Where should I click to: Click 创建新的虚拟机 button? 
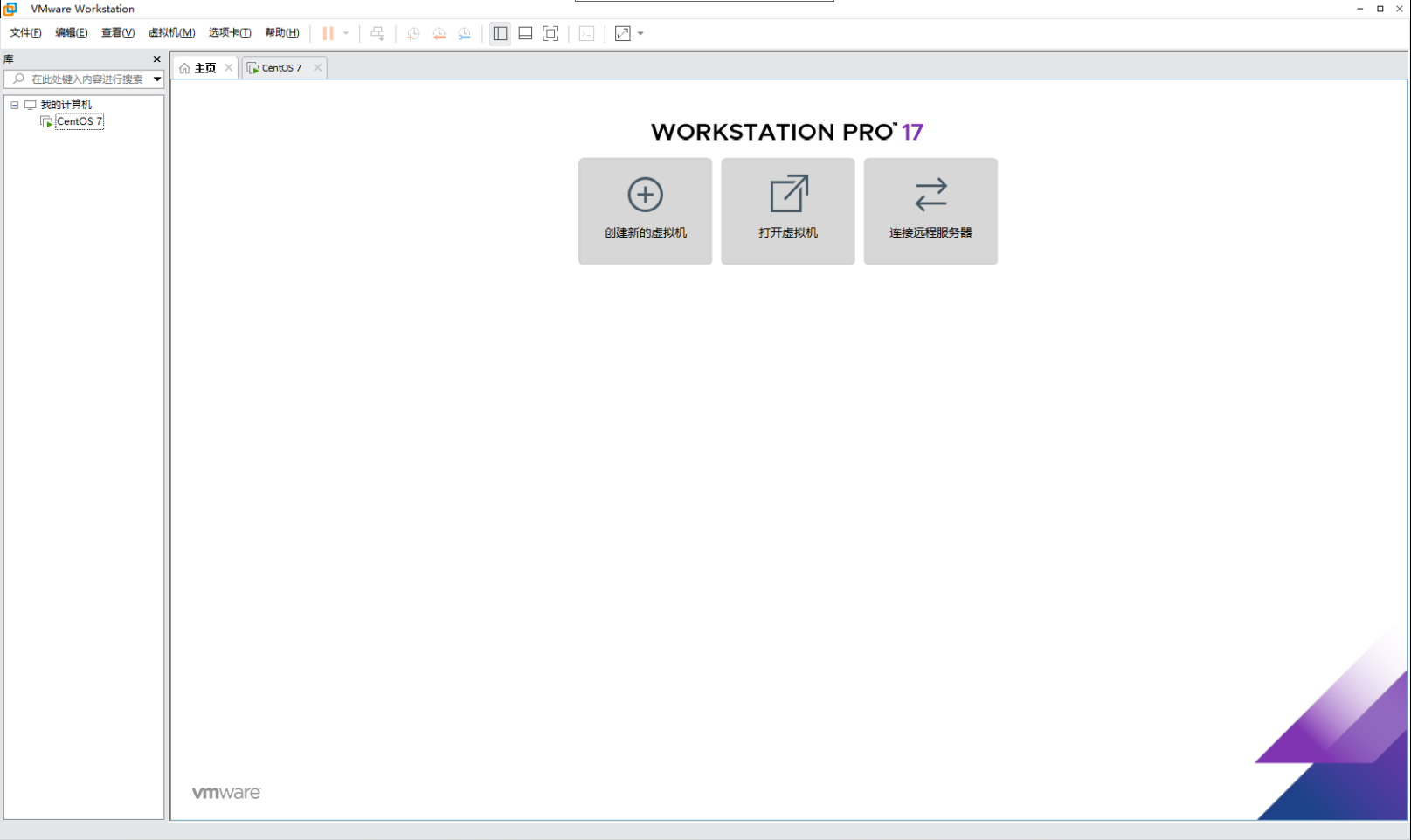pos(645,210)
